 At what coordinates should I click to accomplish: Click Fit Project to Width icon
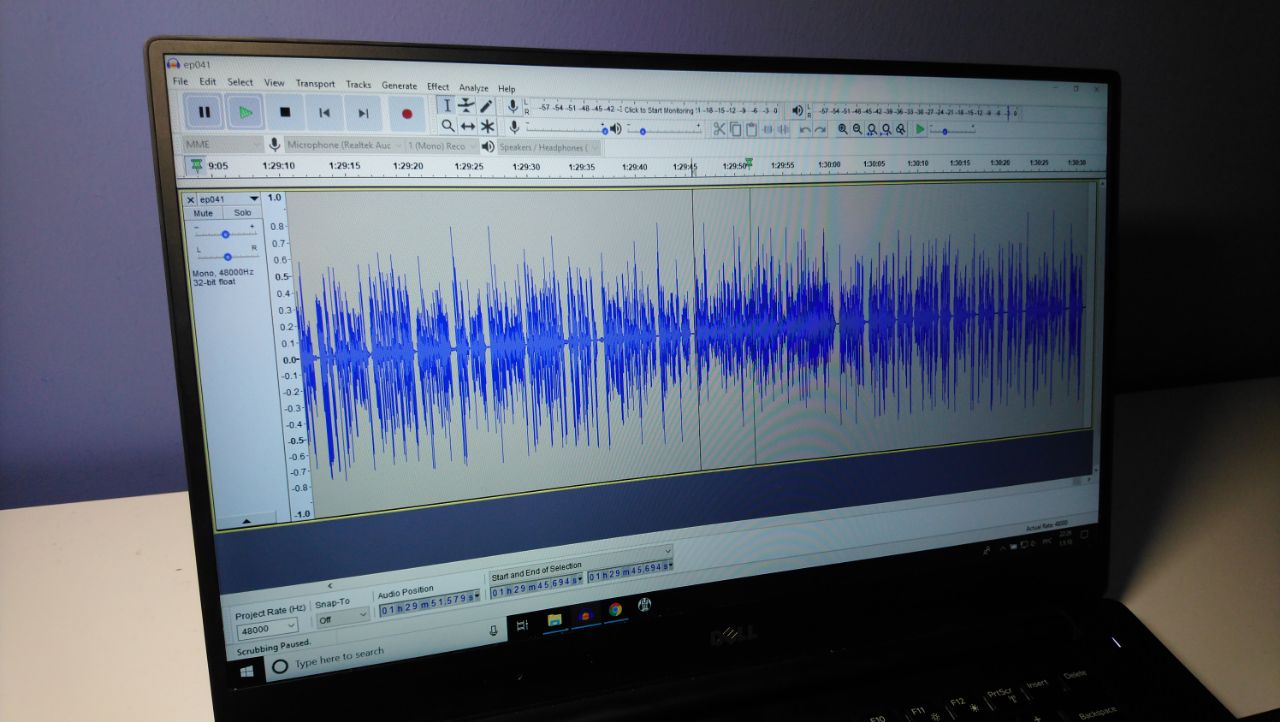click(887, 130)
